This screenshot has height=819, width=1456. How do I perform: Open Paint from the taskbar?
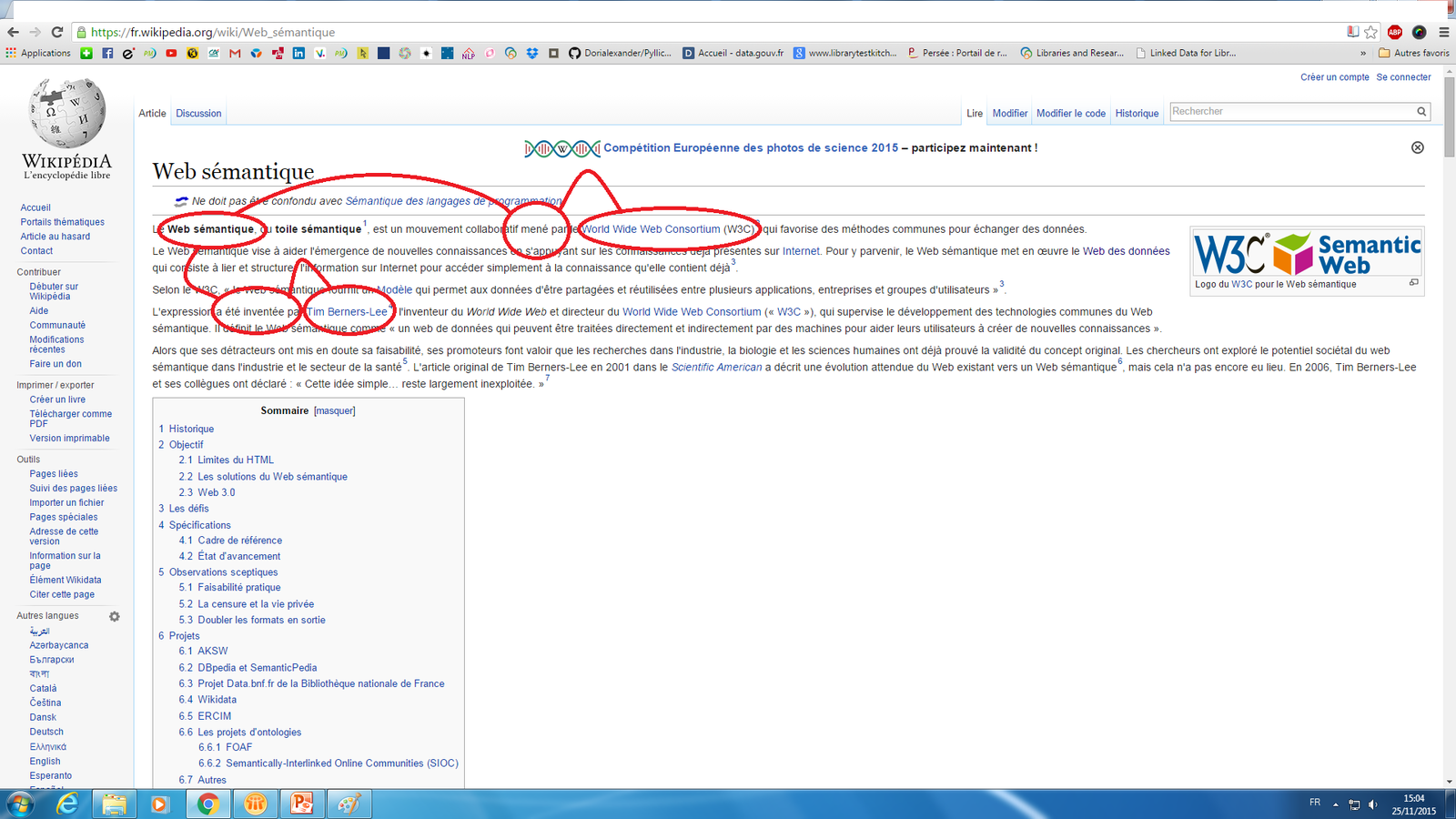349,804
